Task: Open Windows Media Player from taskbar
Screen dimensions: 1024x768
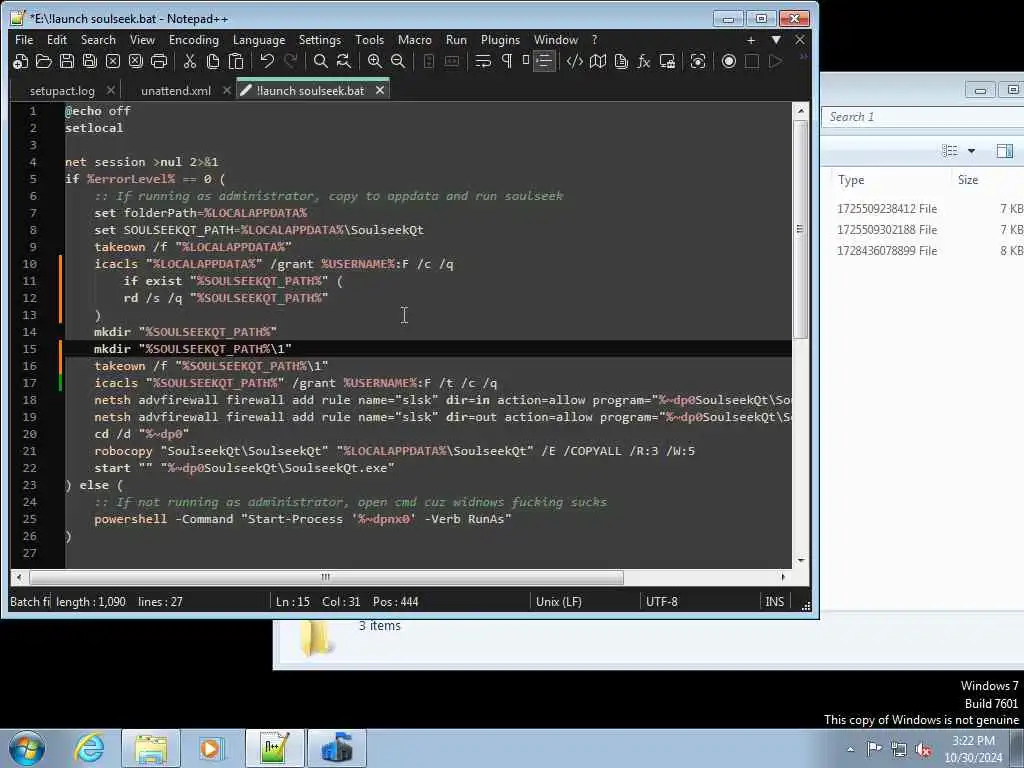Action: (211, 748)
